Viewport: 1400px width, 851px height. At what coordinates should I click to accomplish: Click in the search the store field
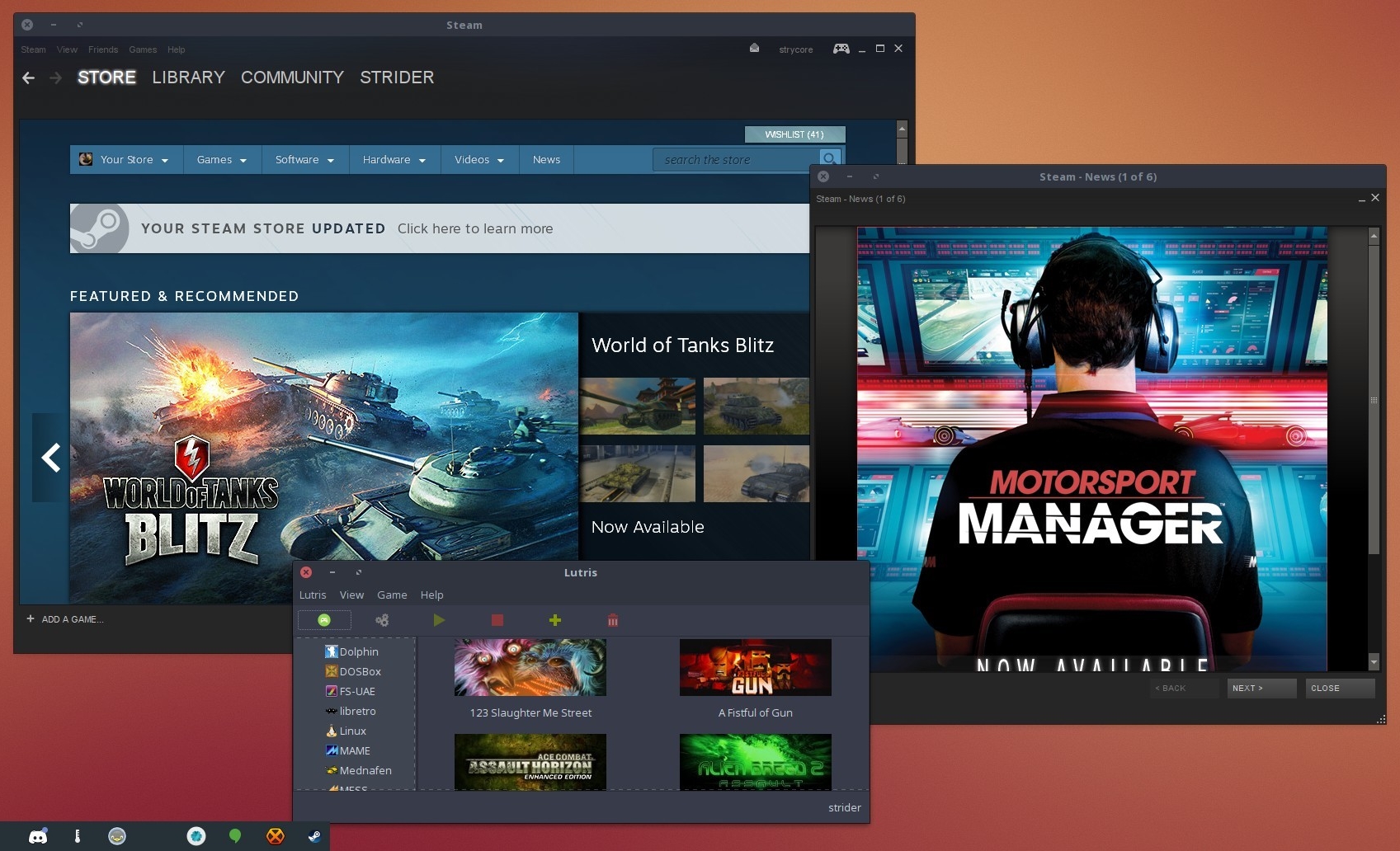tap(737, 159)
